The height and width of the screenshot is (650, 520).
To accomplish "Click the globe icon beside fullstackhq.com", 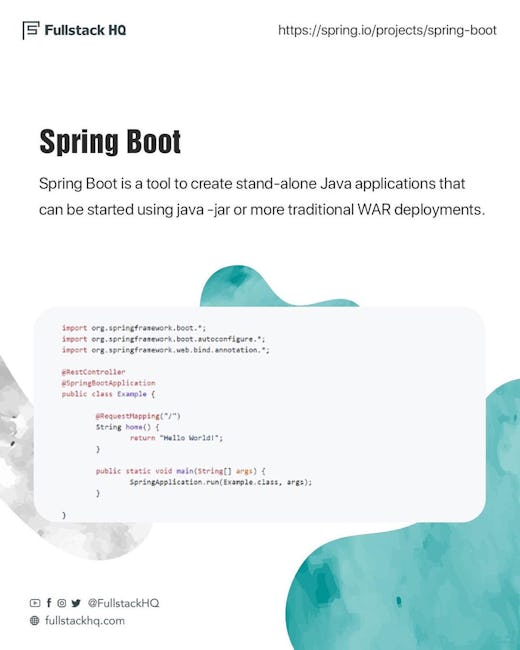I will tap(35, 621).
